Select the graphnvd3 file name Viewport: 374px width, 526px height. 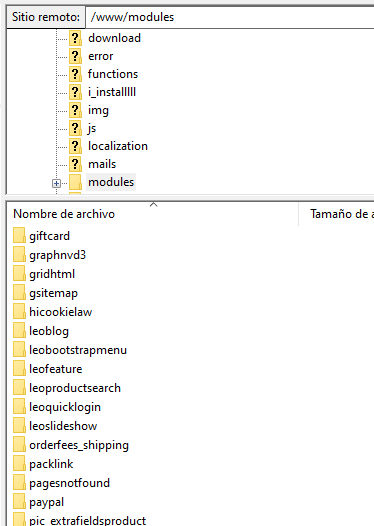pos(57,255)
